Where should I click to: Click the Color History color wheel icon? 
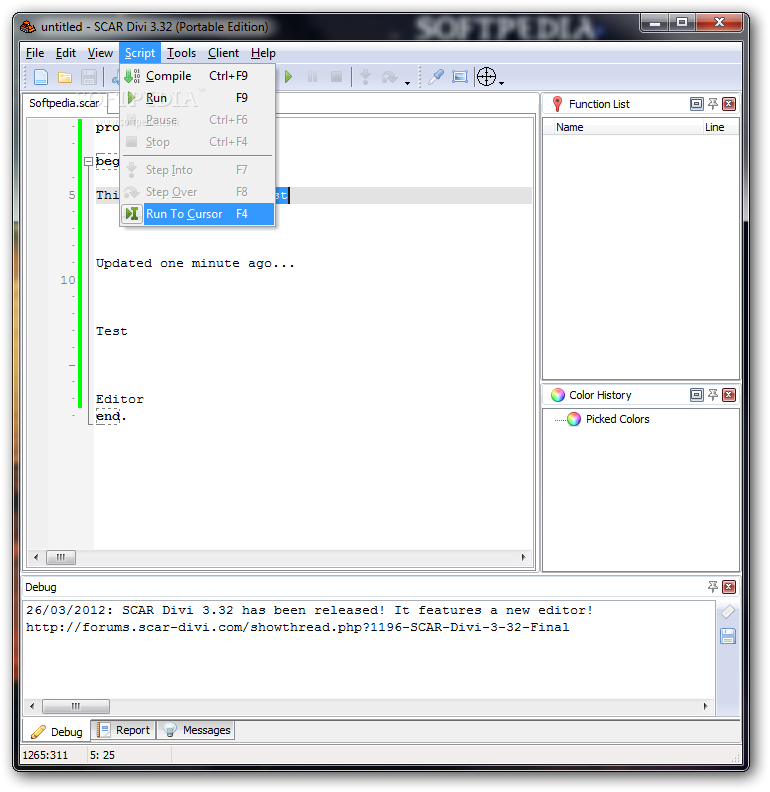pos(558,395)
